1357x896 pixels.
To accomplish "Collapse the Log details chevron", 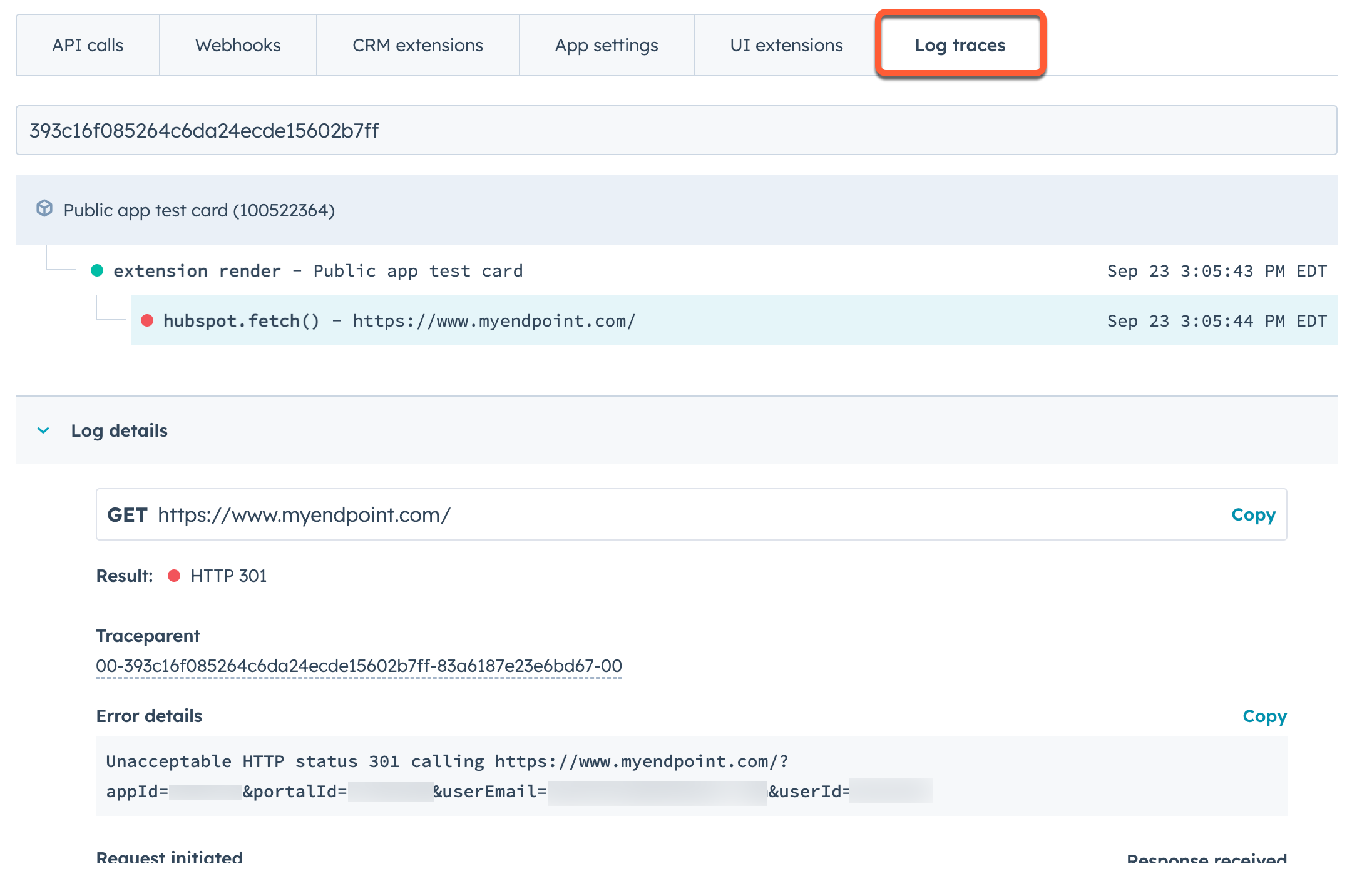I will pyautogui.click(x=43, y=430).
